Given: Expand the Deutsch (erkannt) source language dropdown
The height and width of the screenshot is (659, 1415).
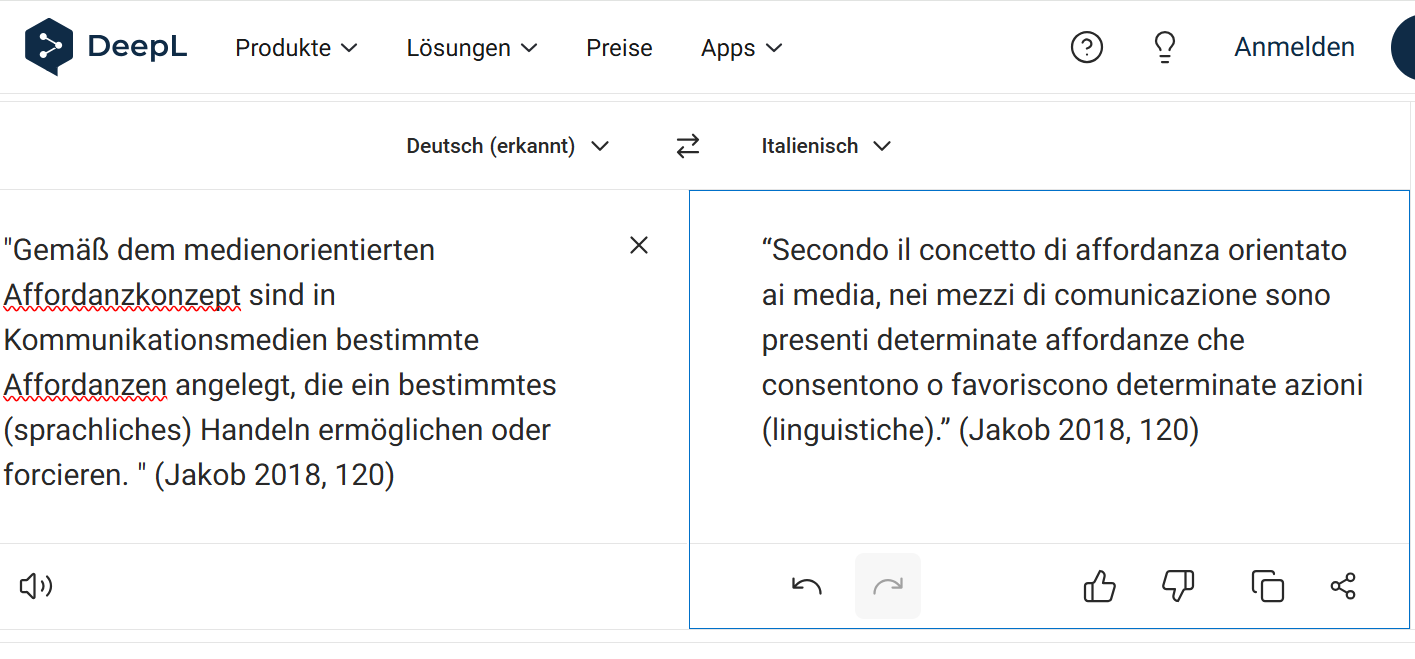Looking at the screenshot, I should coord(507,146).
